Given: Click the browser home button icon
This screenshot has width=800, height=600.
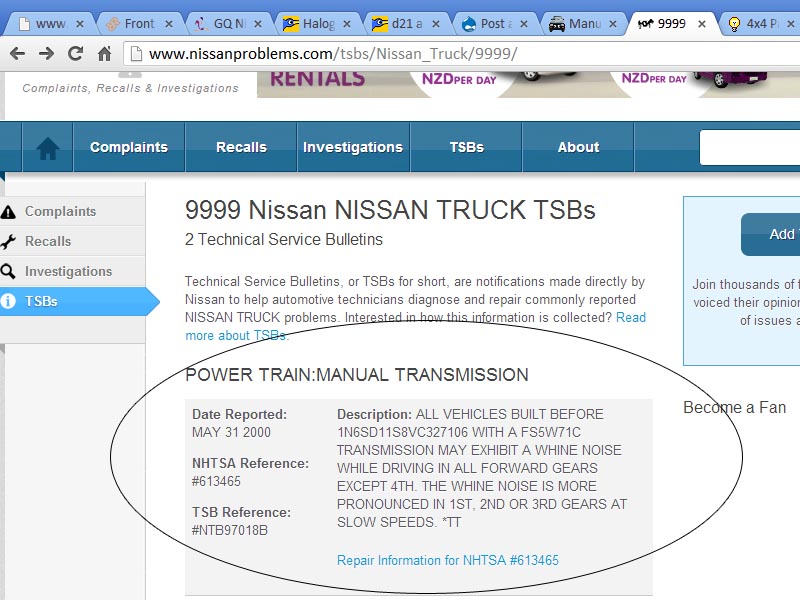Looking at the screenshot, I should coord(104,54).
